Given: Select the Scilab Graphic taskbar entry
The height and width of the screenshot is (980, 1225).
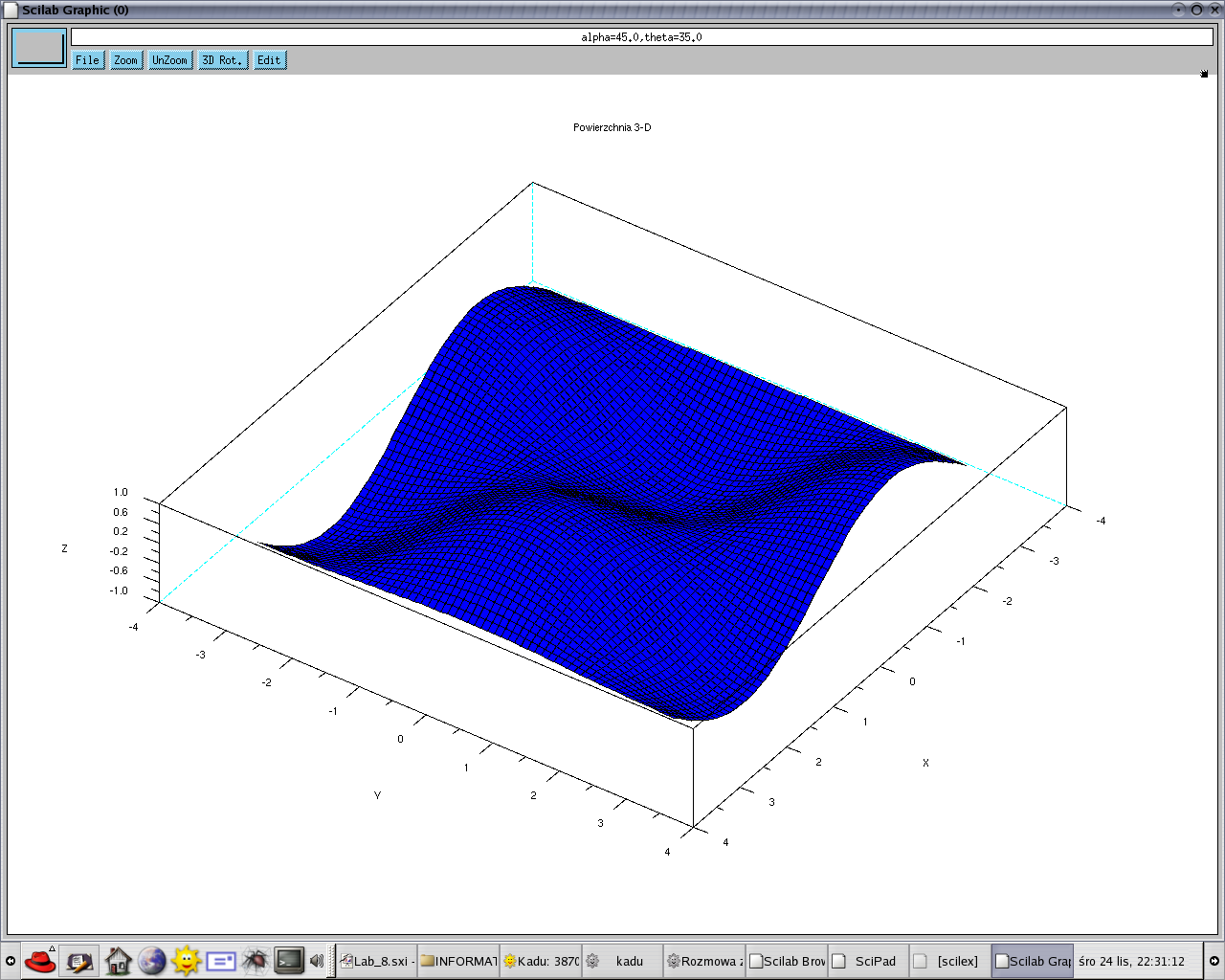Looking at the screenshot, I should pyautogui.click(x=1033, y=961).
